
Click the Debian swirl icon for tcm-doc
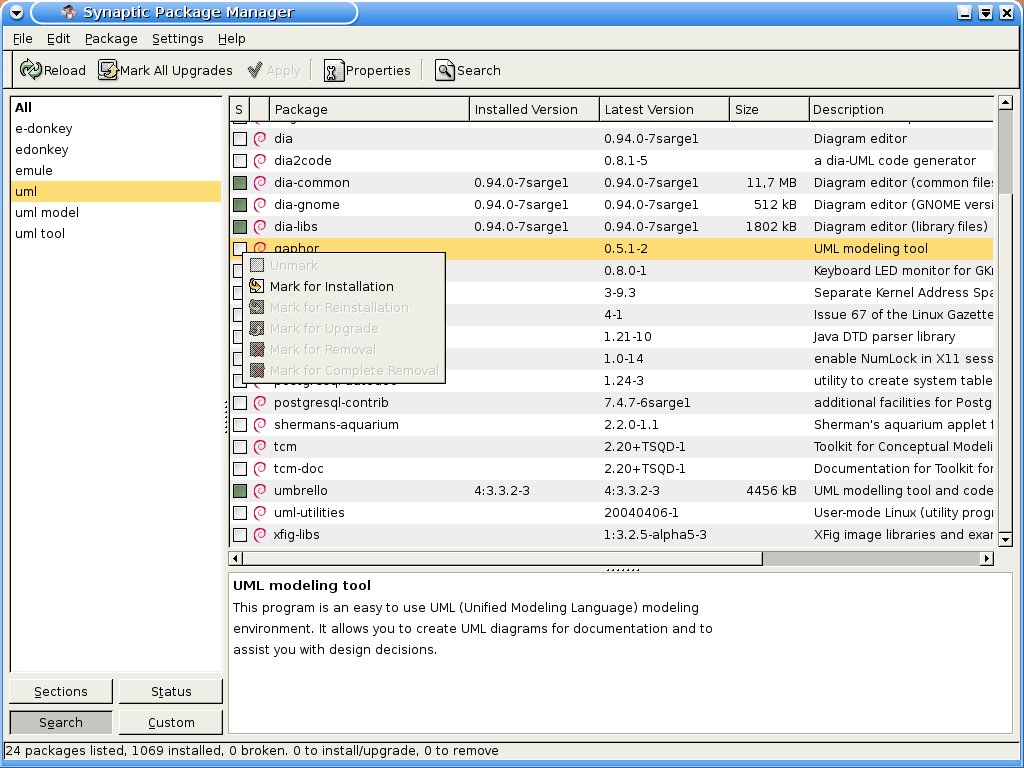[x=260, y=469]
